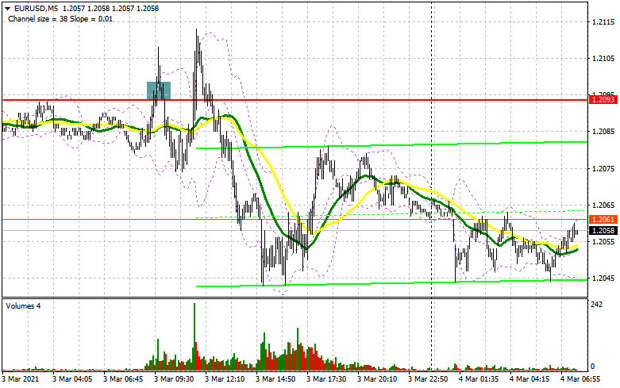620x388 pixels.
Task: Click the 3 Mar 22:50 time label
Action: click(428, 379)
